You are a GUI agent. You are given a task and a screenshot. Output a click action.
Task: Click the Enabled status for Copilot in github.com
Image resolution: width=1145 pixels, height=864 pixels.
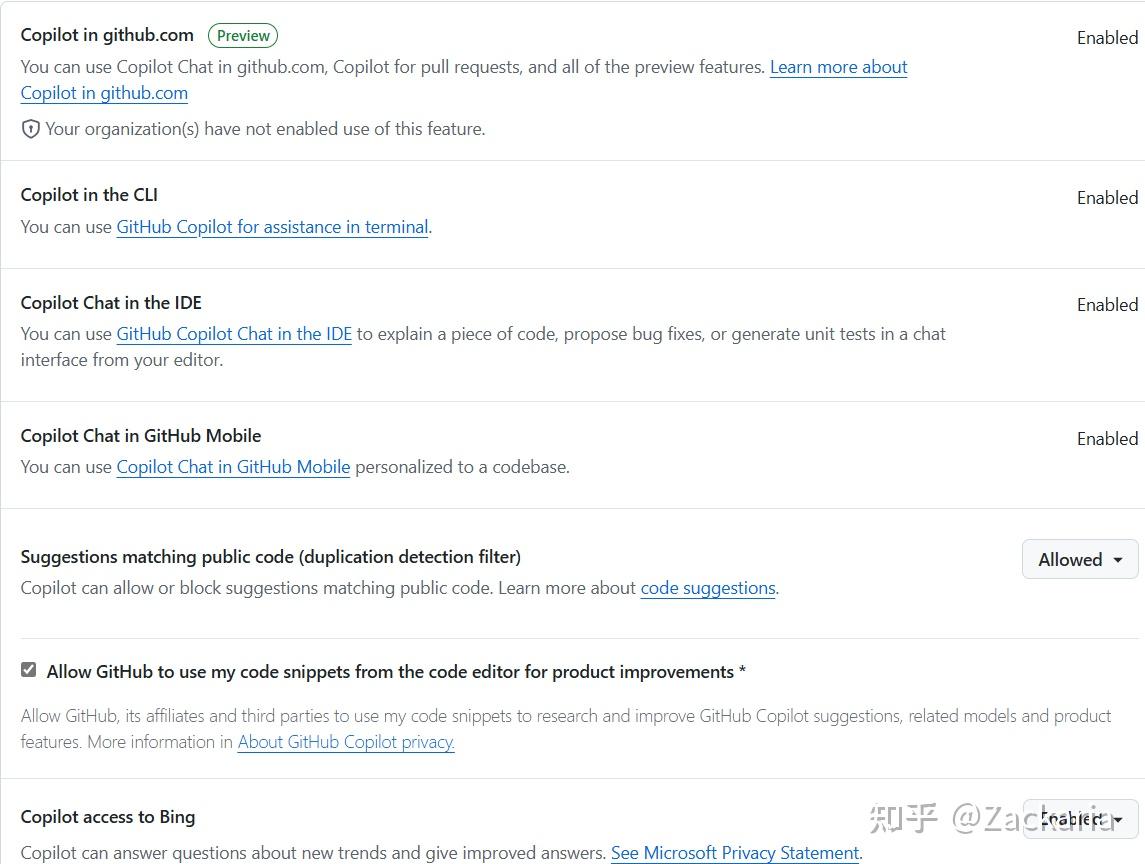click(1106, 37)
